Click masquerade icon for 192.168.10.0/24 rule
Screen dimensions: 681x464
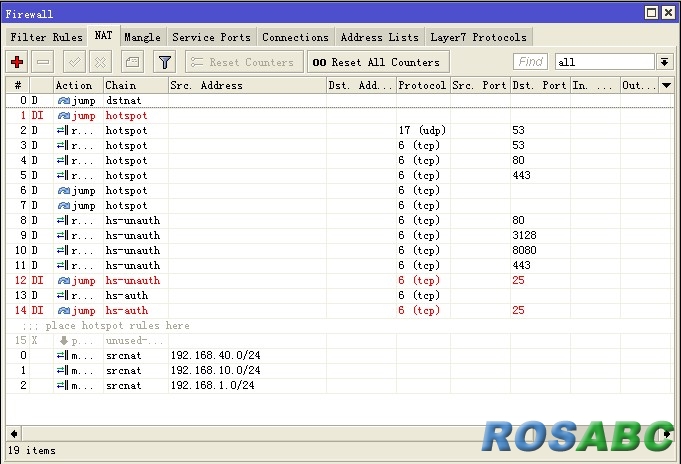(x=63, y=371)
